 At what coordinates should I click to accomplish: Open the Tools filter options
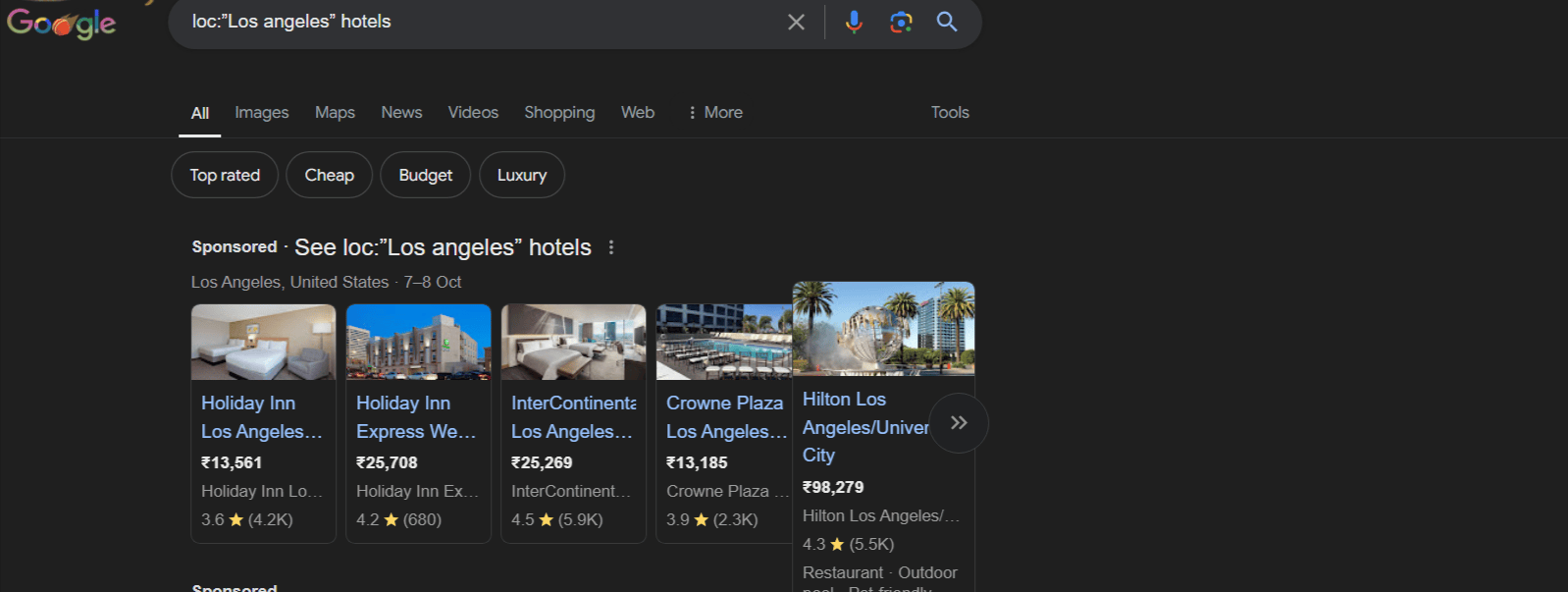[x=950, y=113]
